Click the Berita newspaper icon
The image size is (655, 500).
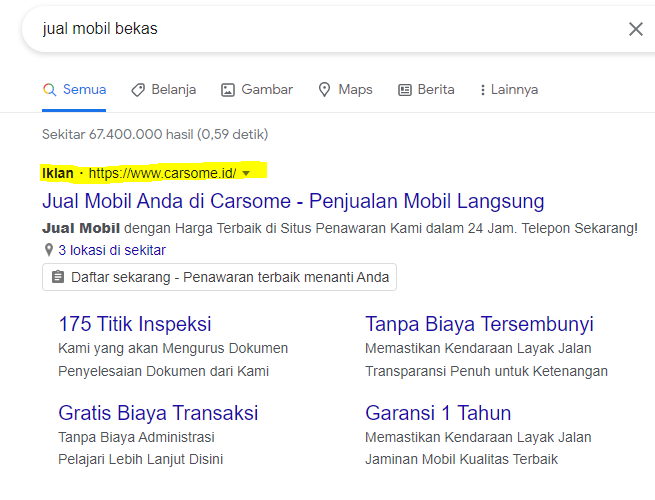405,90
